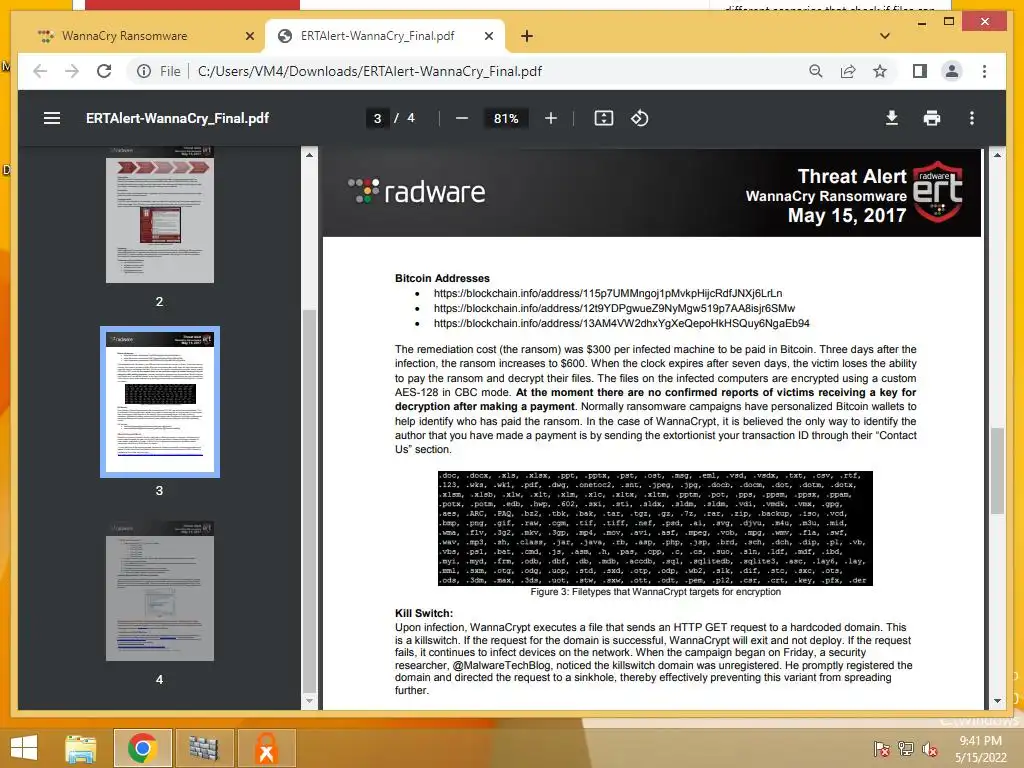Close the WannaCry Ransomware tab
The height and width of the screenshot is (768, 1024).
click(x=249, y=36)
